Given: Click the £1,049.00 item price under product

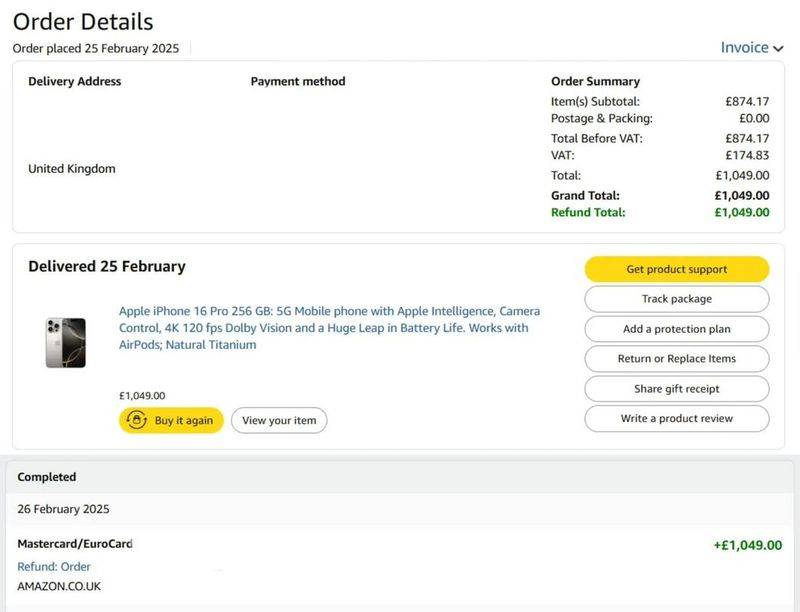Looking at the screenshot, I should 142,396.
